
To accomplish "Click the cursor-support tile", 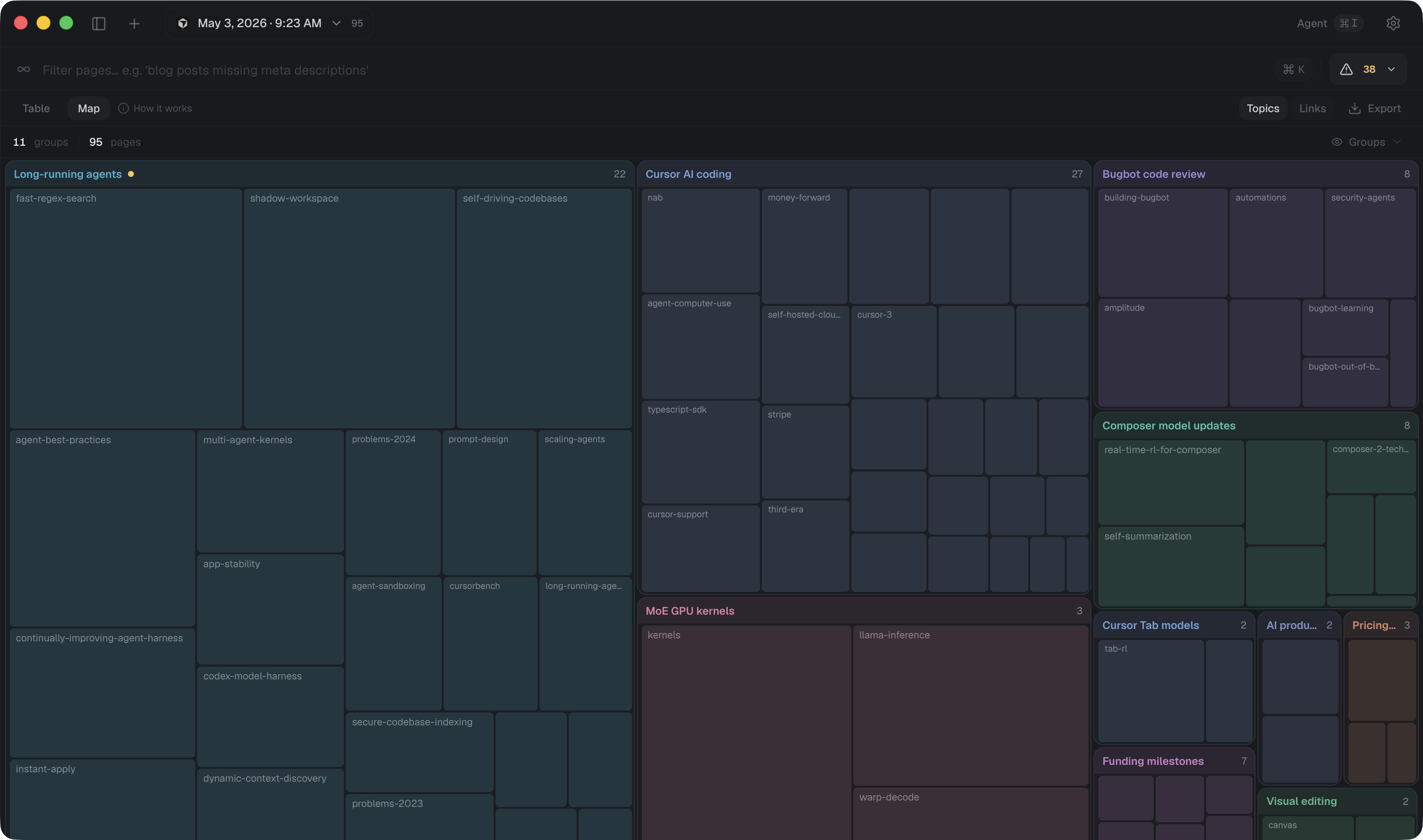I will pos(700,548).
